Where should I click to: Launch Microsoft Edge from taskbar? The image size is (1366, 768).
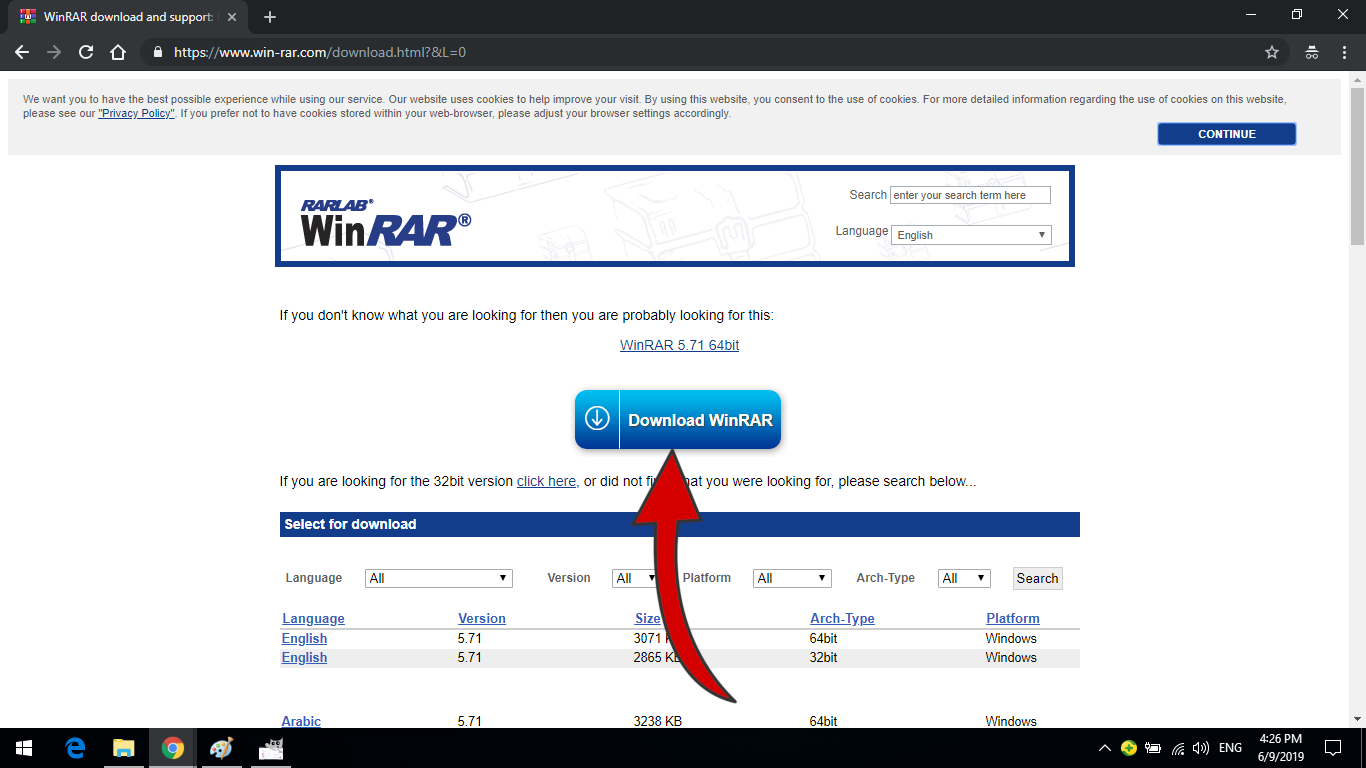click(75, 748)
